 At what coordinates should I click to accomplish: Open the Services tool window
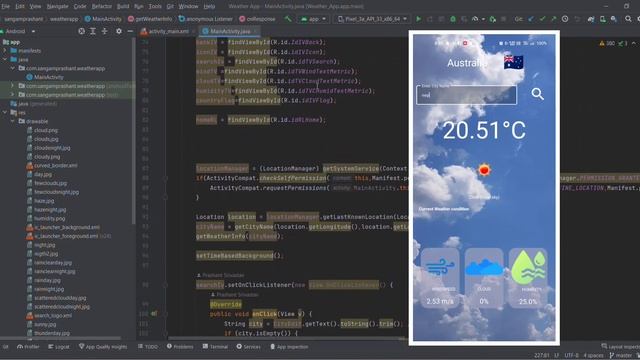tap(249, 347)
